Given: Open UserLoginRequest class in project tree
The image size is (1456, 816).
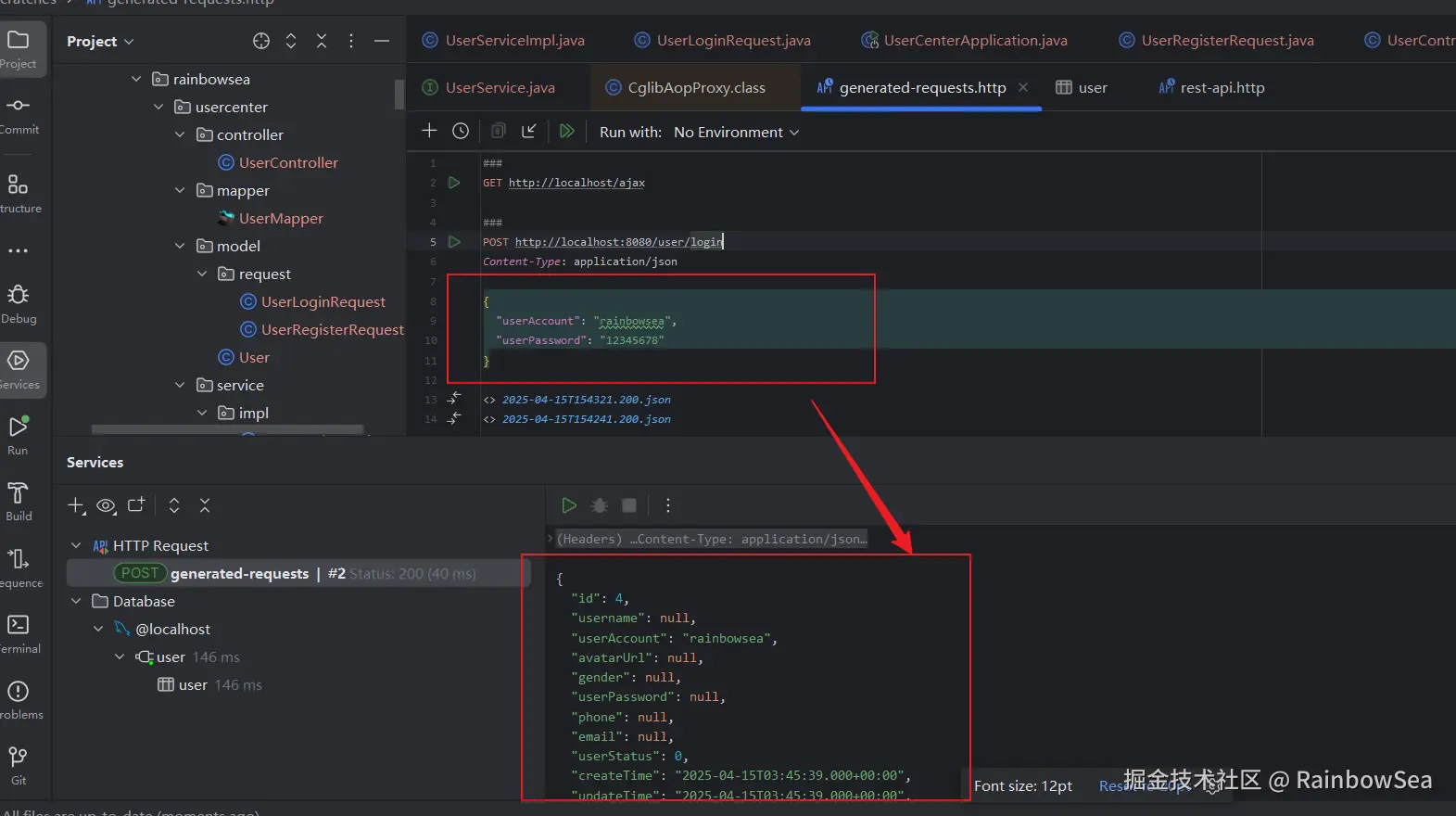Looking at the screenshot, I should (x=323, y=302).
